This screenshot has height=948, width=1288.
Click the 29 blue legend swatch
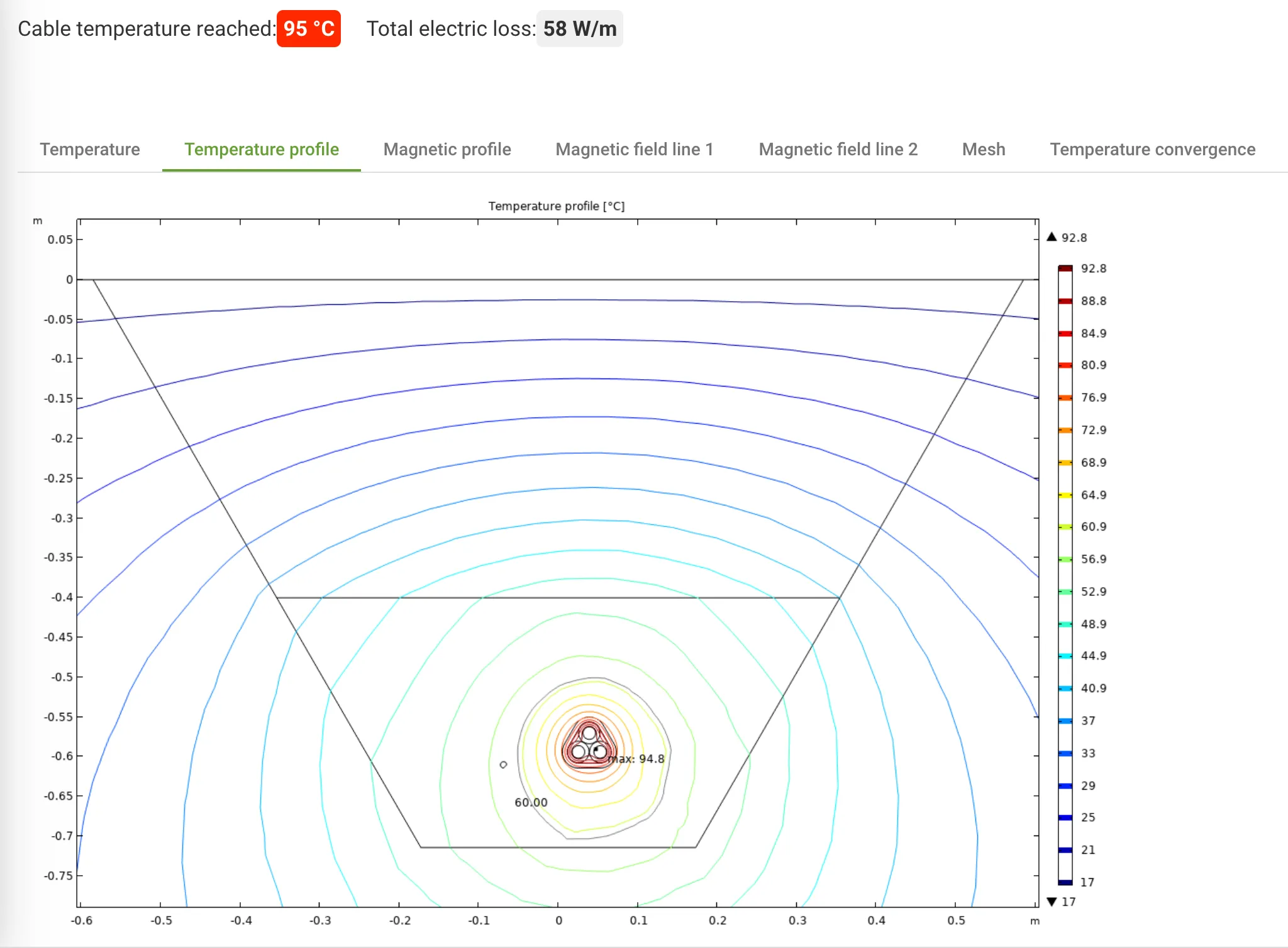tap(1065, 786)
